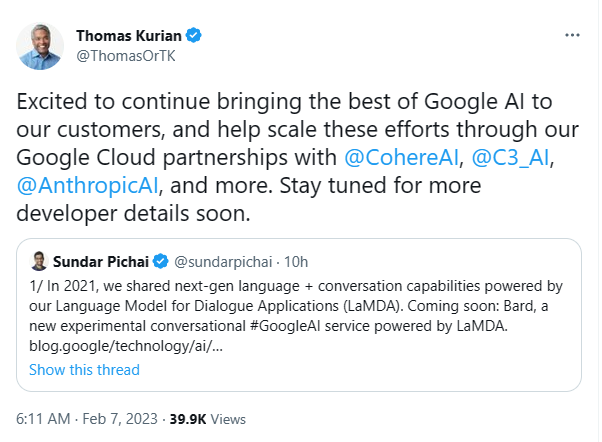Click Sundar Pichai's verified badge

click(160, 262)
